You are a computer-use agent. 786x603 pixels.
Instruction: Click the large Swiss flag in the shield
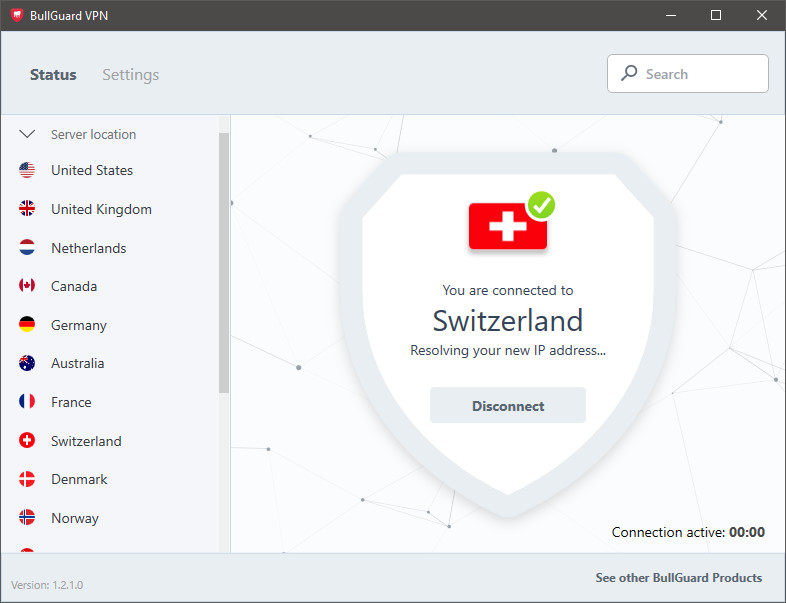point(507,226)
